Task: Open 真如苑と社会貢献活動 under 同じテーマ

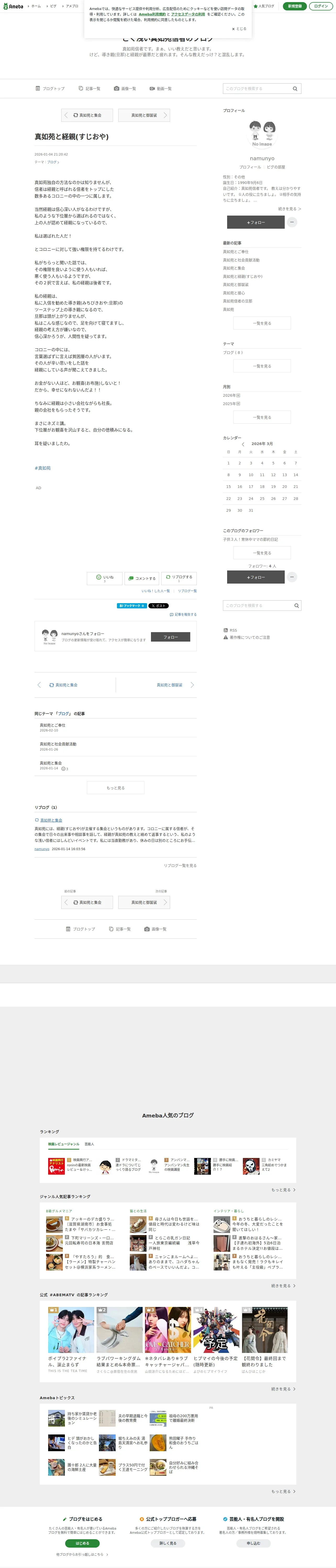Action: tap(58, 744)
